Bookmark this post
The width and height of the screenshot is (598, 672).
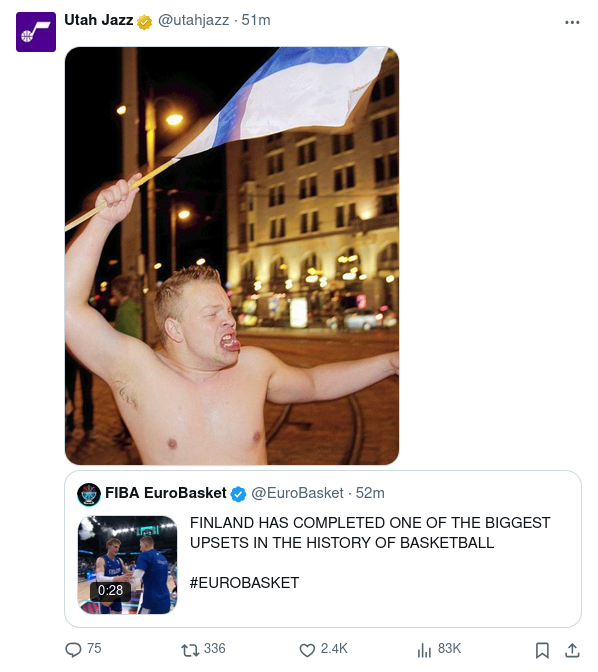(542, 650)
